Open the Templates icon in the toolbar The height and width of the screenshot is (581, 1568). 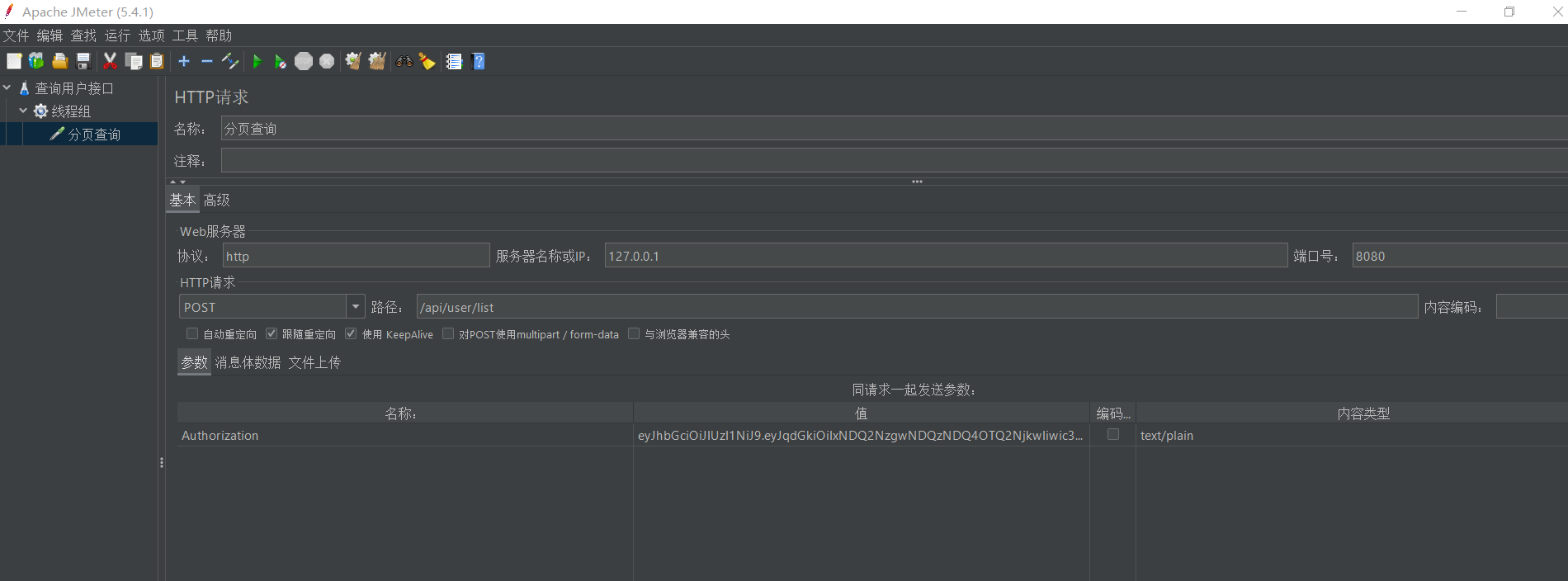pos(36,61)
